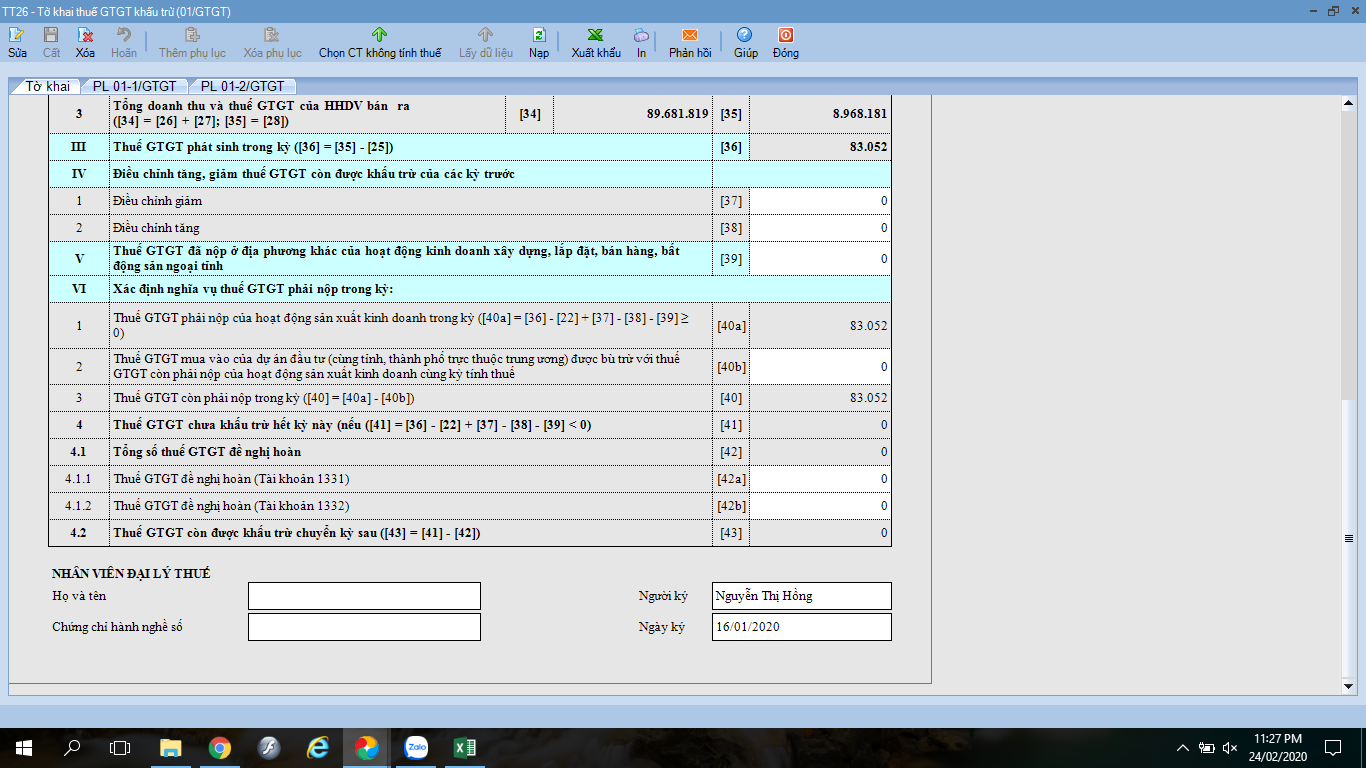Export with the Xuất khẩu Excel icon
Viewport: 1366px width, 768px height.
[596, 35]
